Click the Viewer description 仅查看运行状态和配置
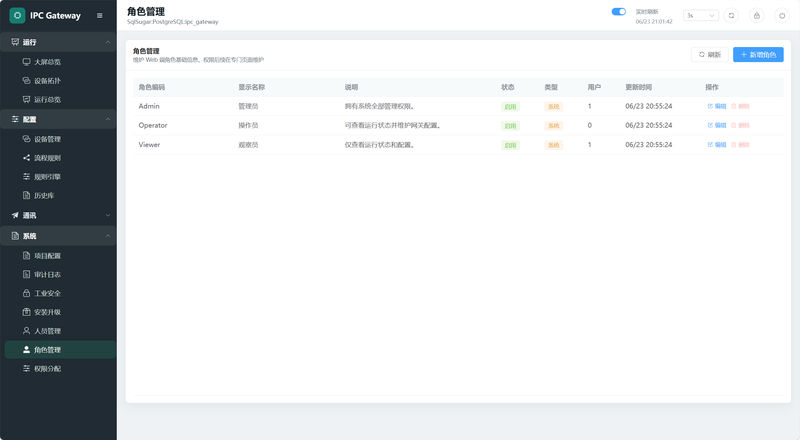This screenshot has height=440, width=800. pyautogui.click(x=379, y=145)
